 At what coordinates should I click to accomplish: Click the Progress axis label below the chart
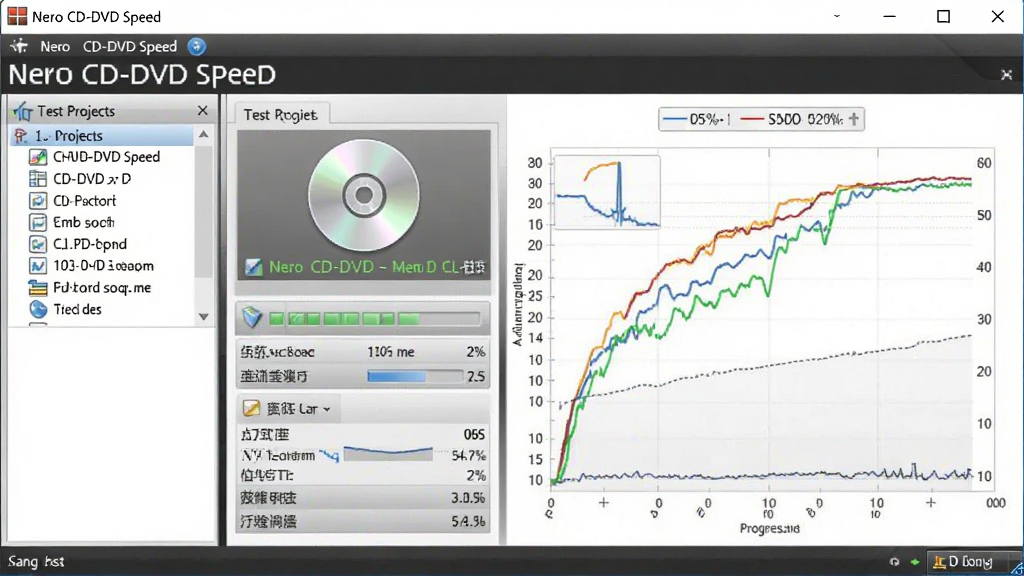(x=769, y=528)
